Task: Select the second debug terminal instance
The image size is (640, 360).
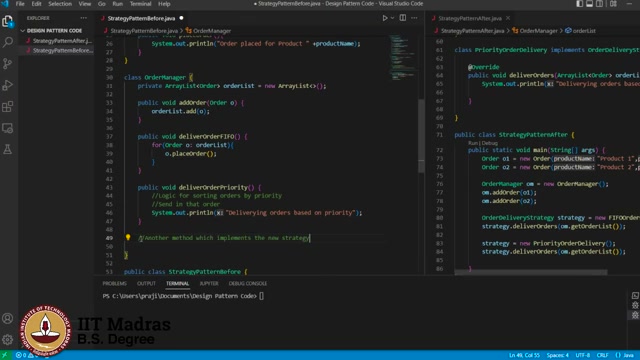Action: point(635,315)
